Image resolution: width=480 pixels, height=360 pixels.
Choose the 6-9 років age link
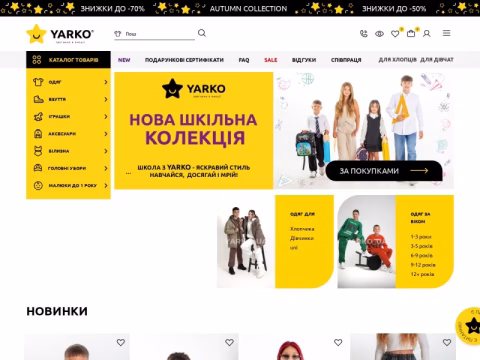(x=422, y=255)
